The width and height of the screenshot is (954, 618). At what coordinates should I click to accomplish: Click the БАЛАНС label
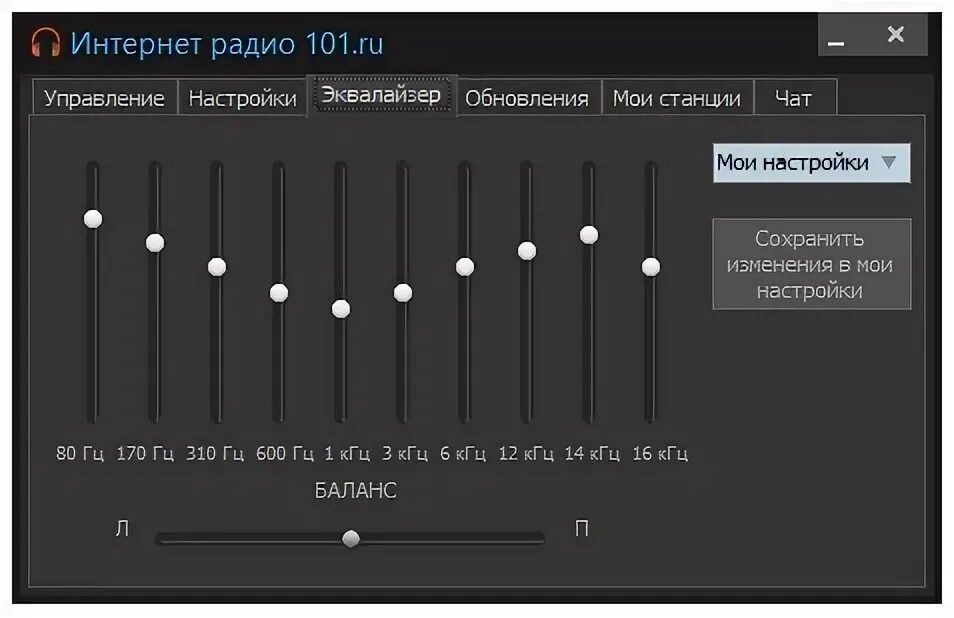(x=355, y=490)
